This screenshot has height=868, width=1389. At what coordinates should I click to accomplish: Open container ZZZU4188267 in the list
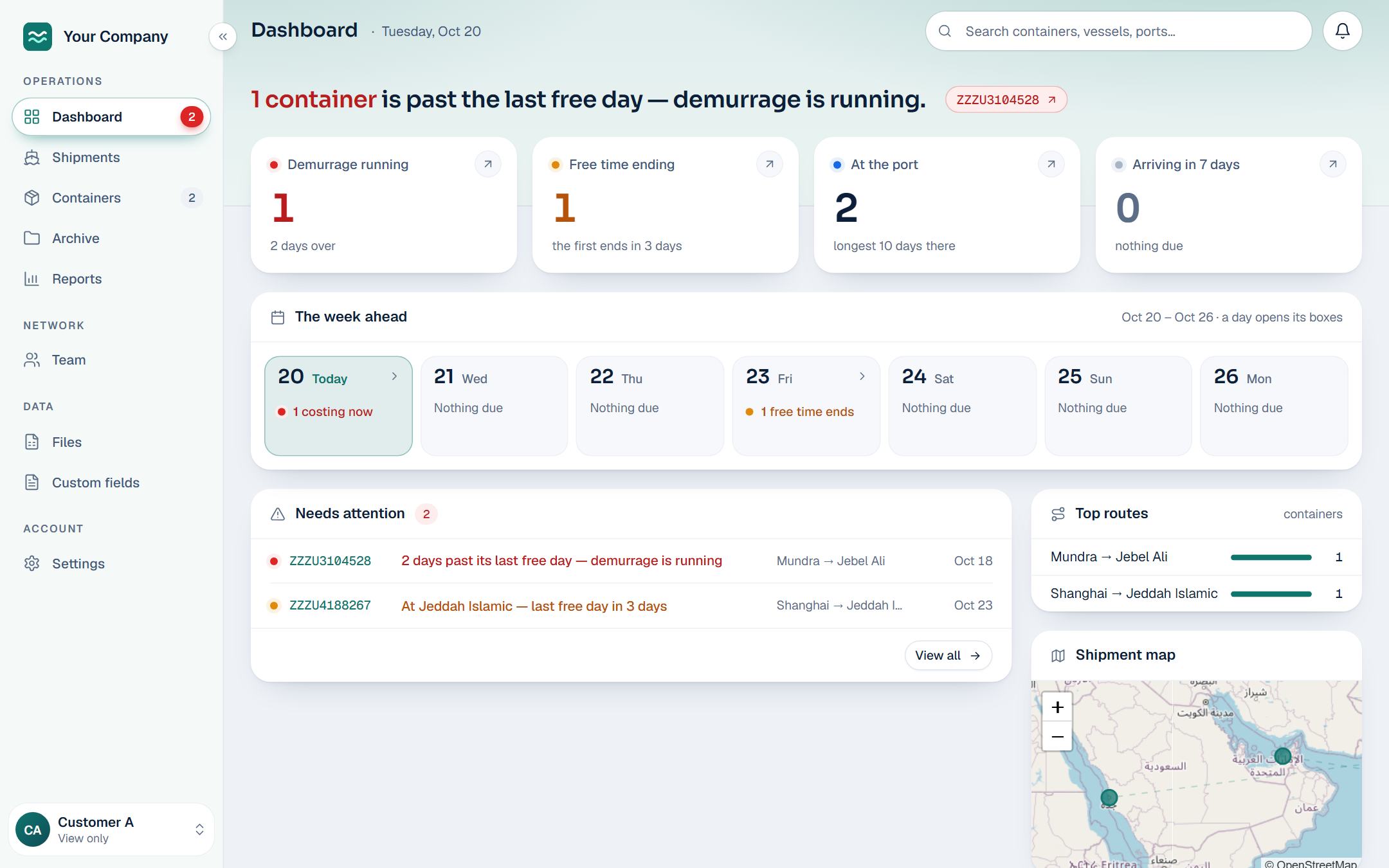(x=330, y=605)
